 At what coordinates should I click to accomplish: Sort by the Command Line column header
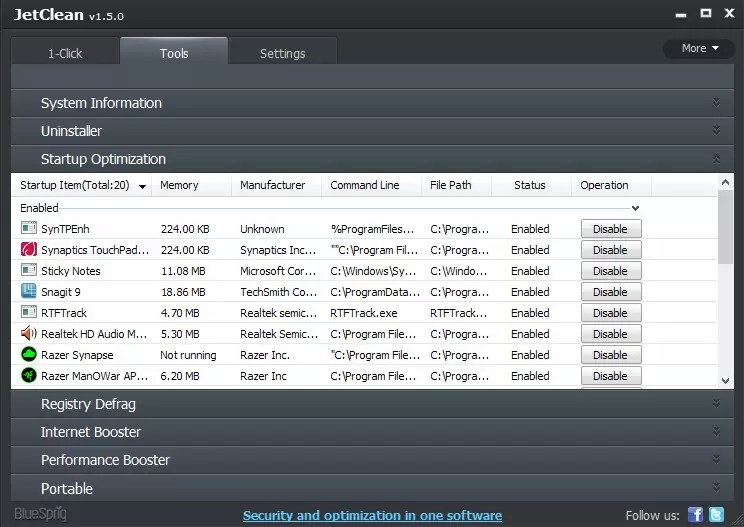tap(372, 185)
